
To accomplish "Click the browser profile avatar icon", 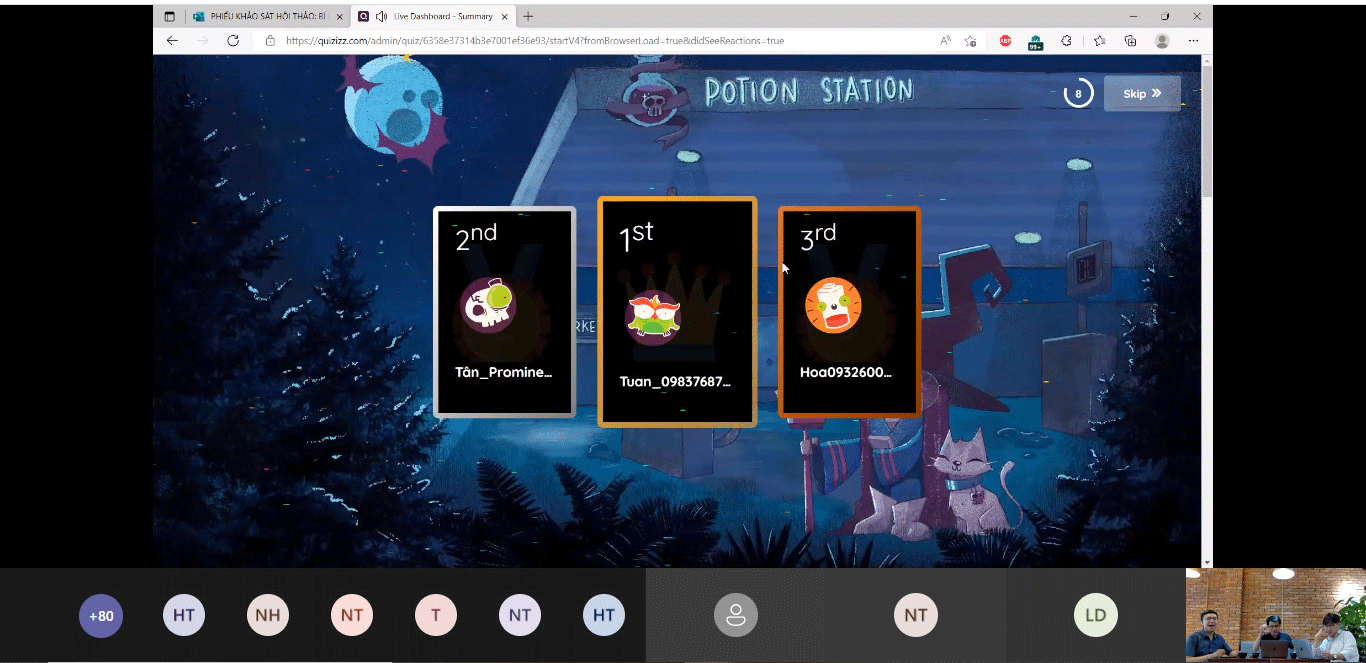I will (1162, 41).
